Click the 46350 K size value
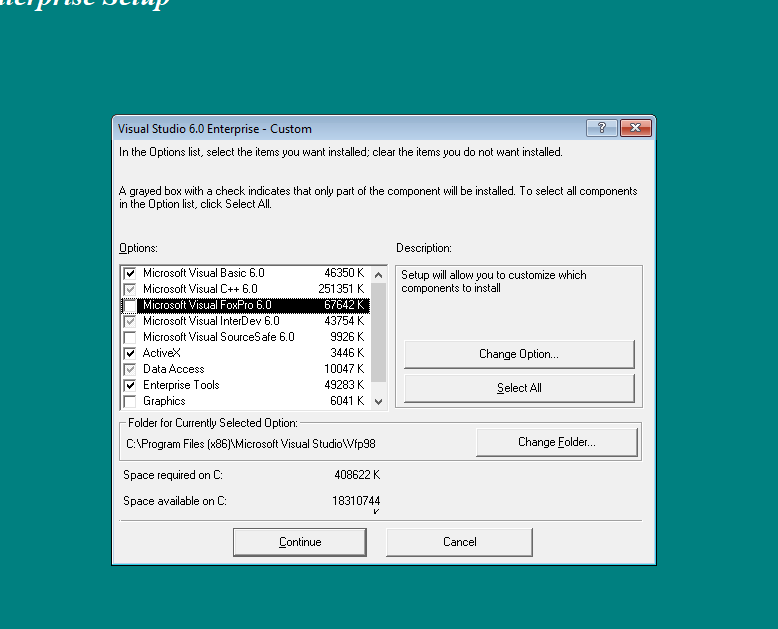Image resolution: width=778 pixels, height=629 pixels. tap(344, 273)
